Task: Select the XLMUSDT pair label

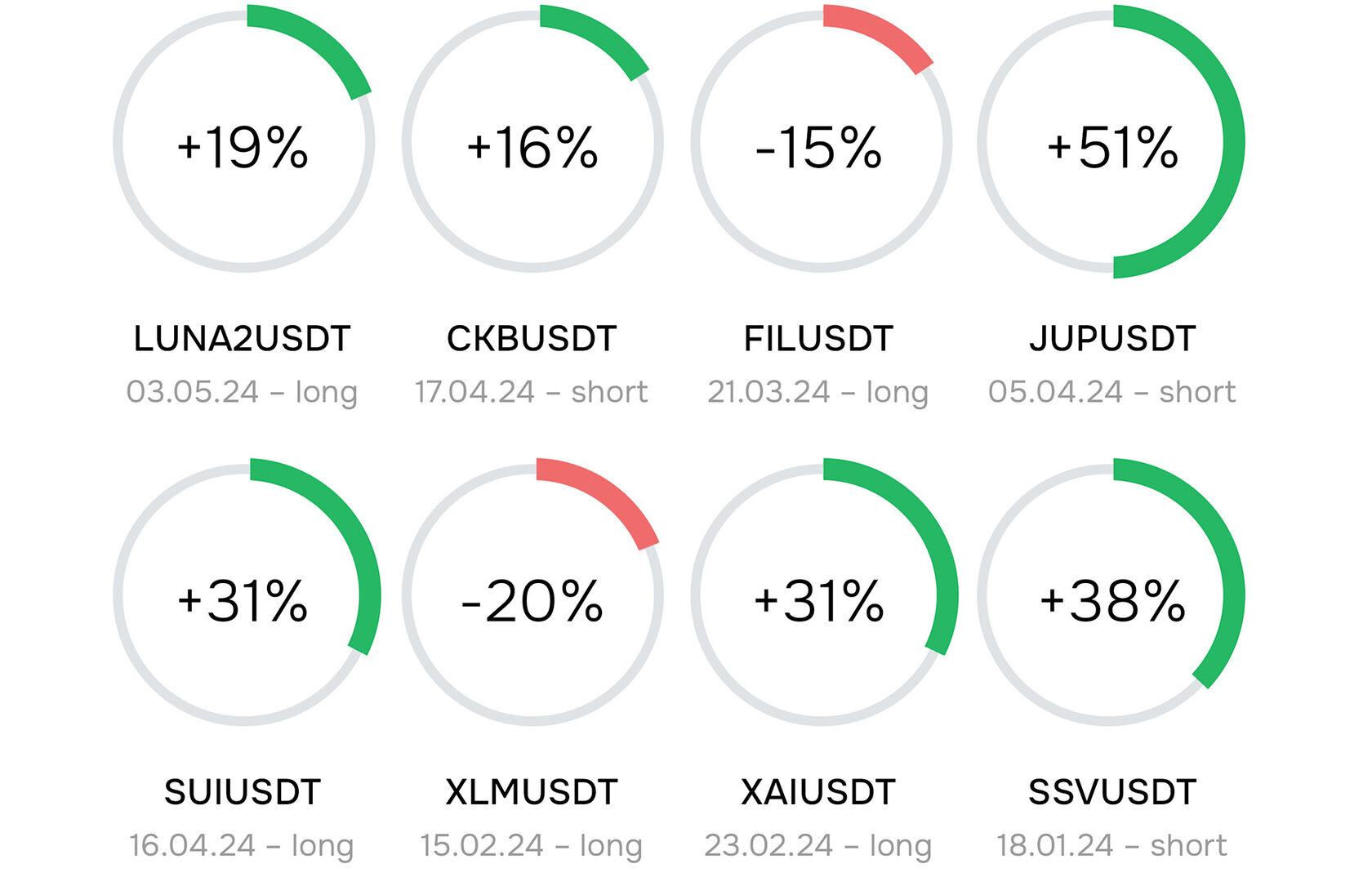Action: pos(532,792)
